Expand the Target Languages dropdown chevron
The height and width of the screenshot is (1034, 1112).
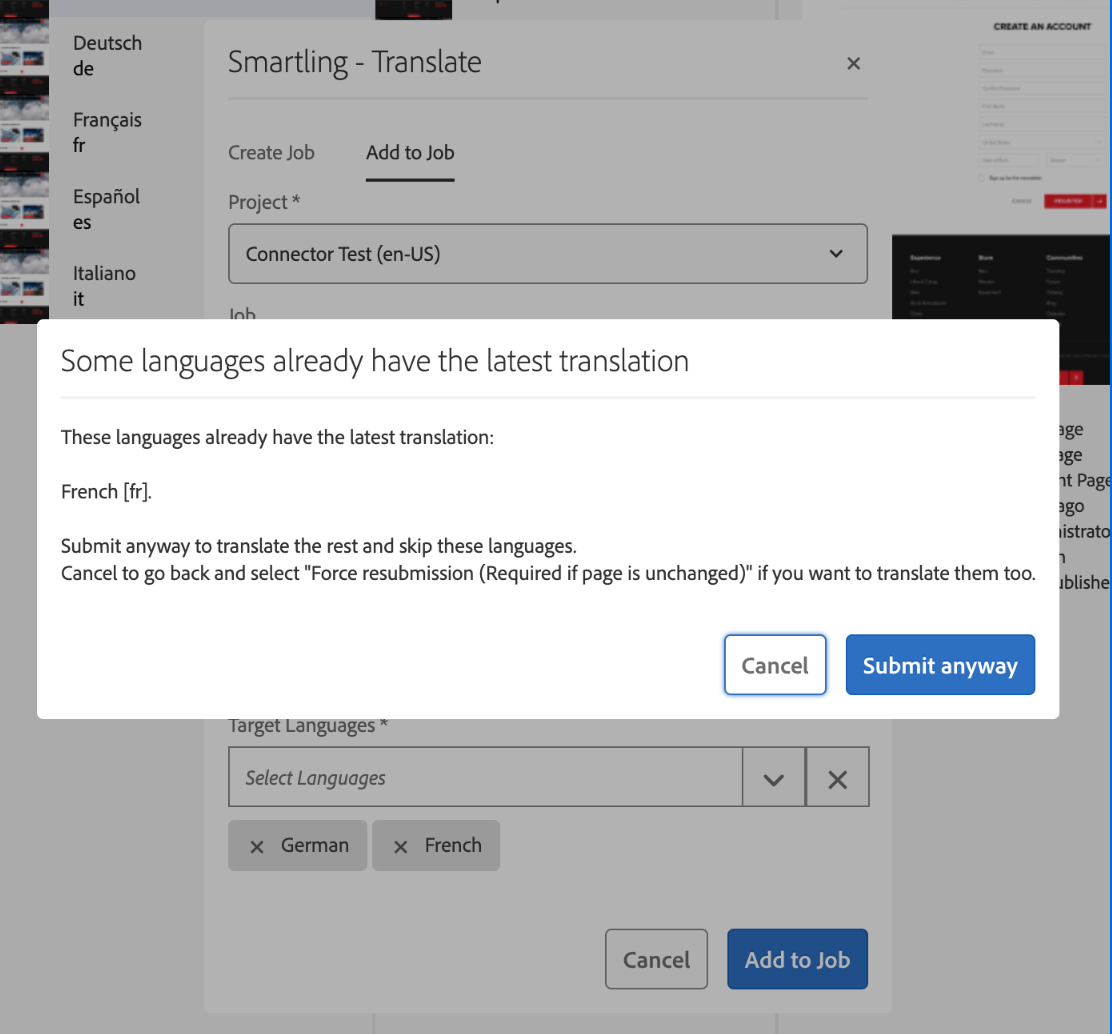tap(774, 778)
